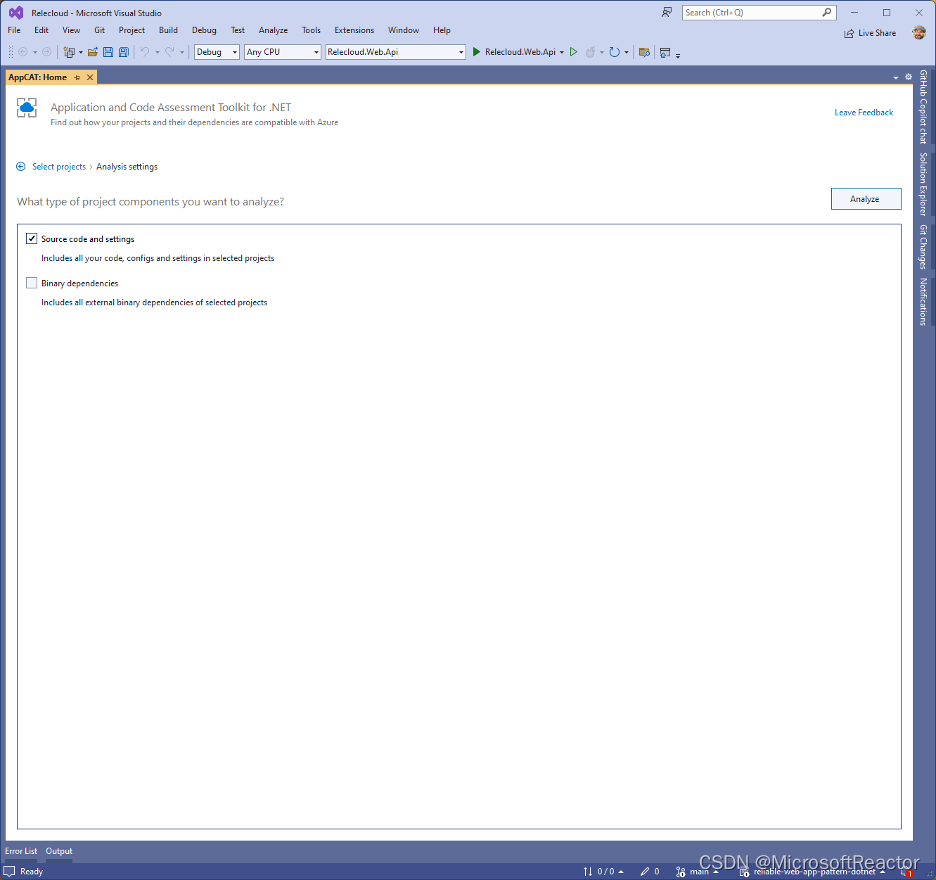Viewport: 936px width, 880px height.
Task: Expand the Redo history dropdown arrow
Action: coord(182,52)
